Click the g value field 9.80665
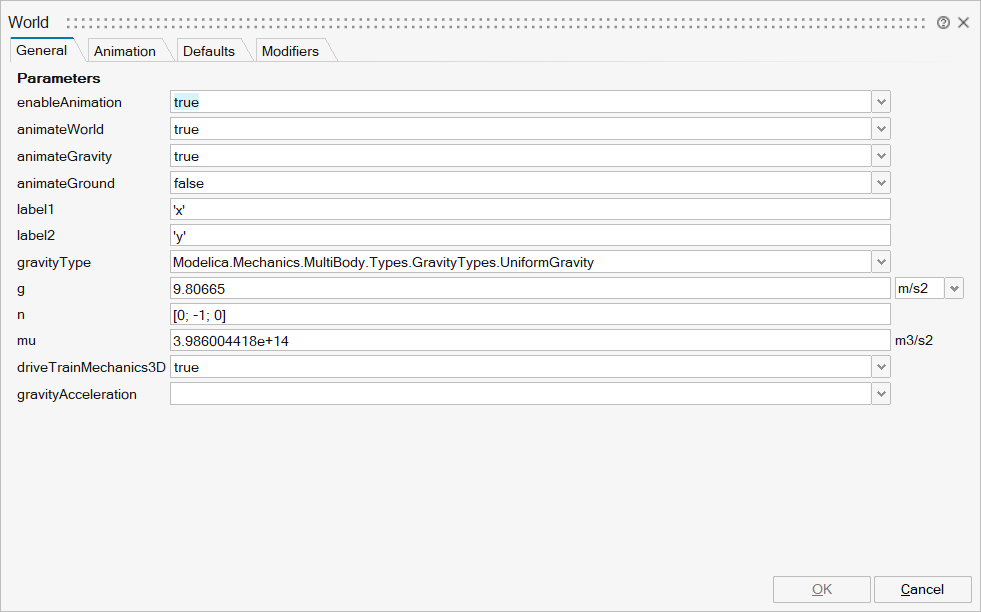 point(530,289)
